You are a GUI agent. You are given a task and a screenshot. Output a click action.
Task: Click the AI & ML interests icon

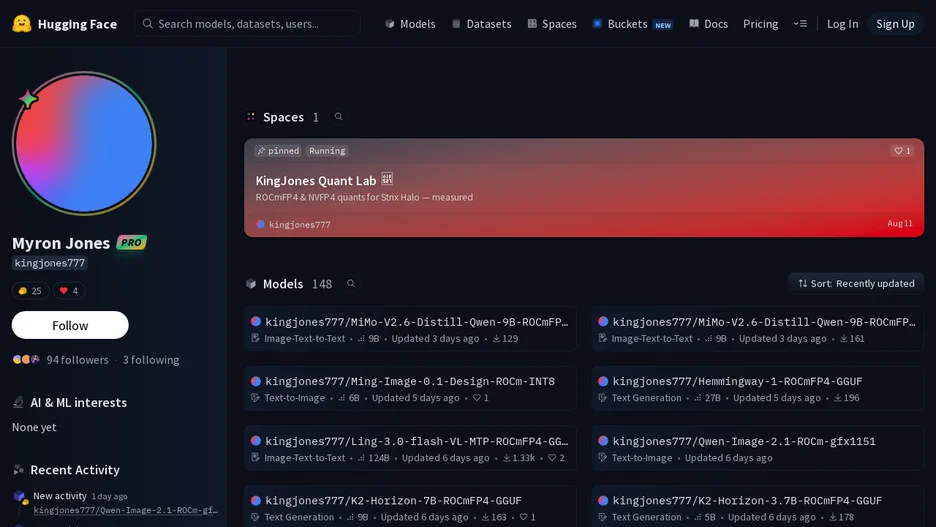point(19,402)
